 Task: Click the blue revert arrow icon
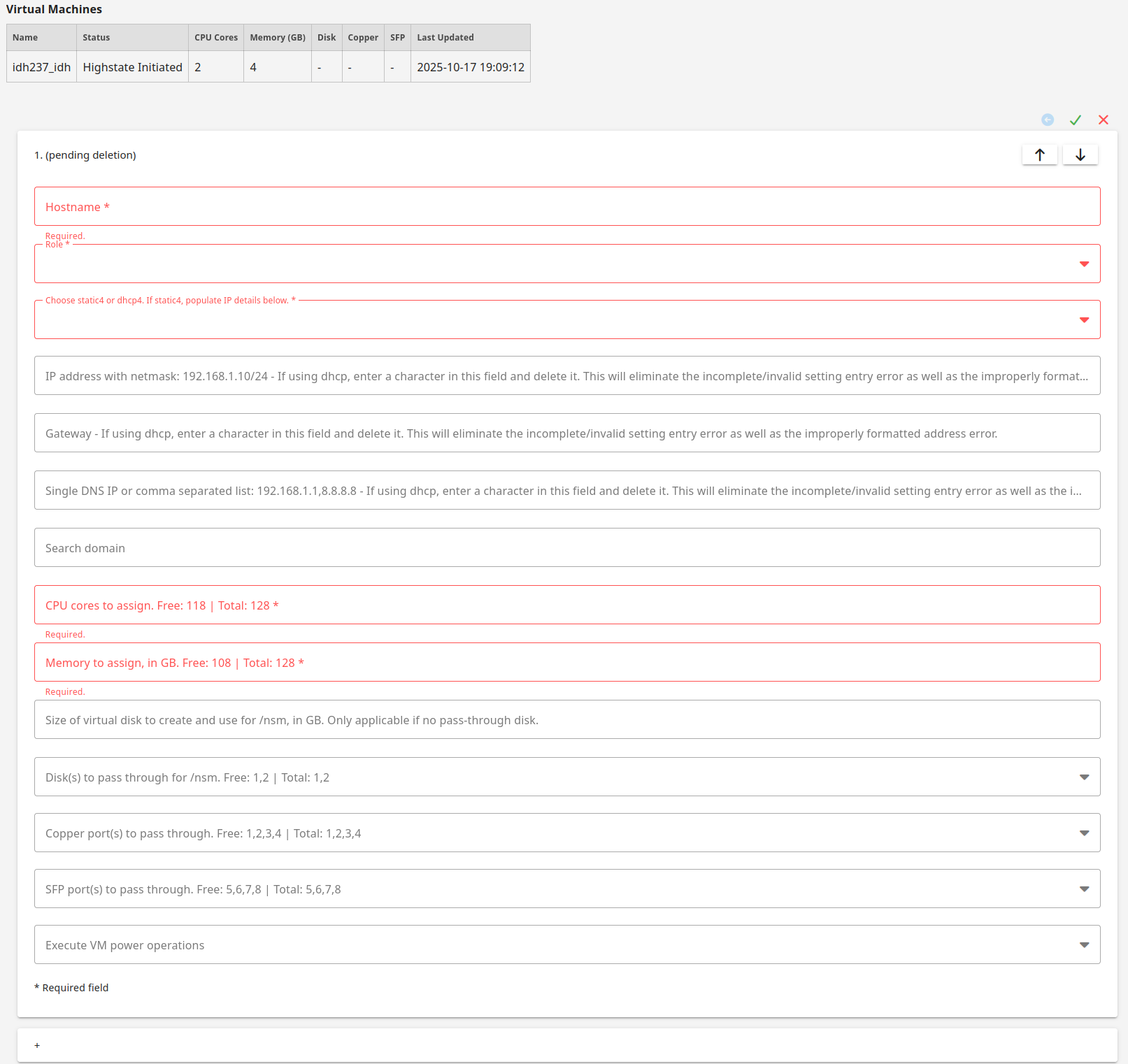coord(1047,120)
